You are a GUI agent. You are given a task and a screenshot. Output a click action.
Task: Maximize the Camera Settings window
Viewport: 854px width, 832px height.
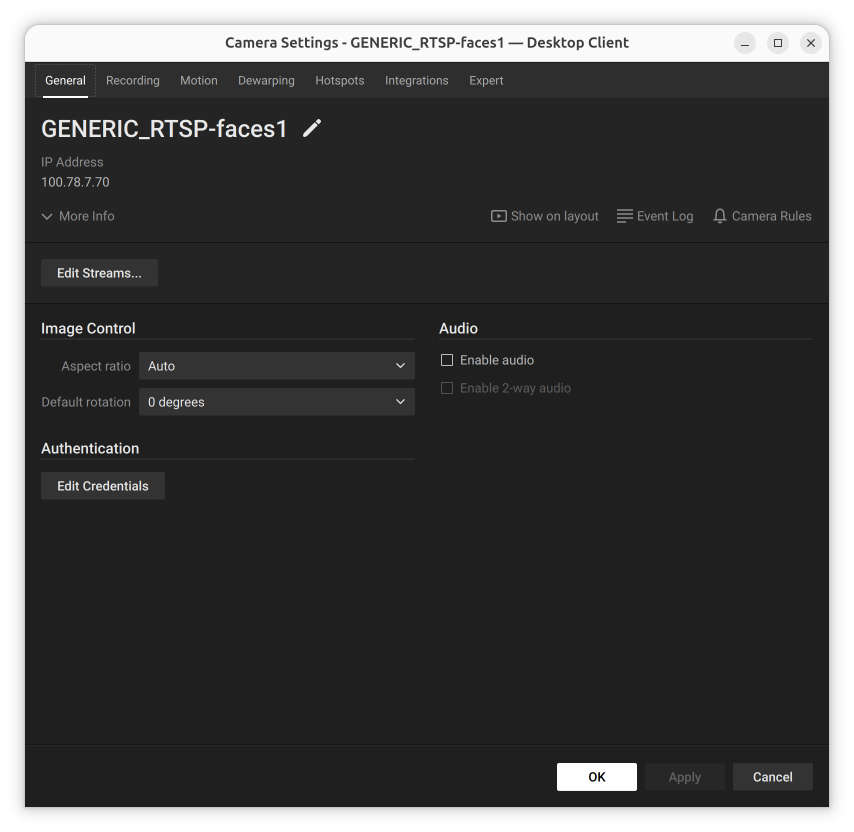coord(778,43)
